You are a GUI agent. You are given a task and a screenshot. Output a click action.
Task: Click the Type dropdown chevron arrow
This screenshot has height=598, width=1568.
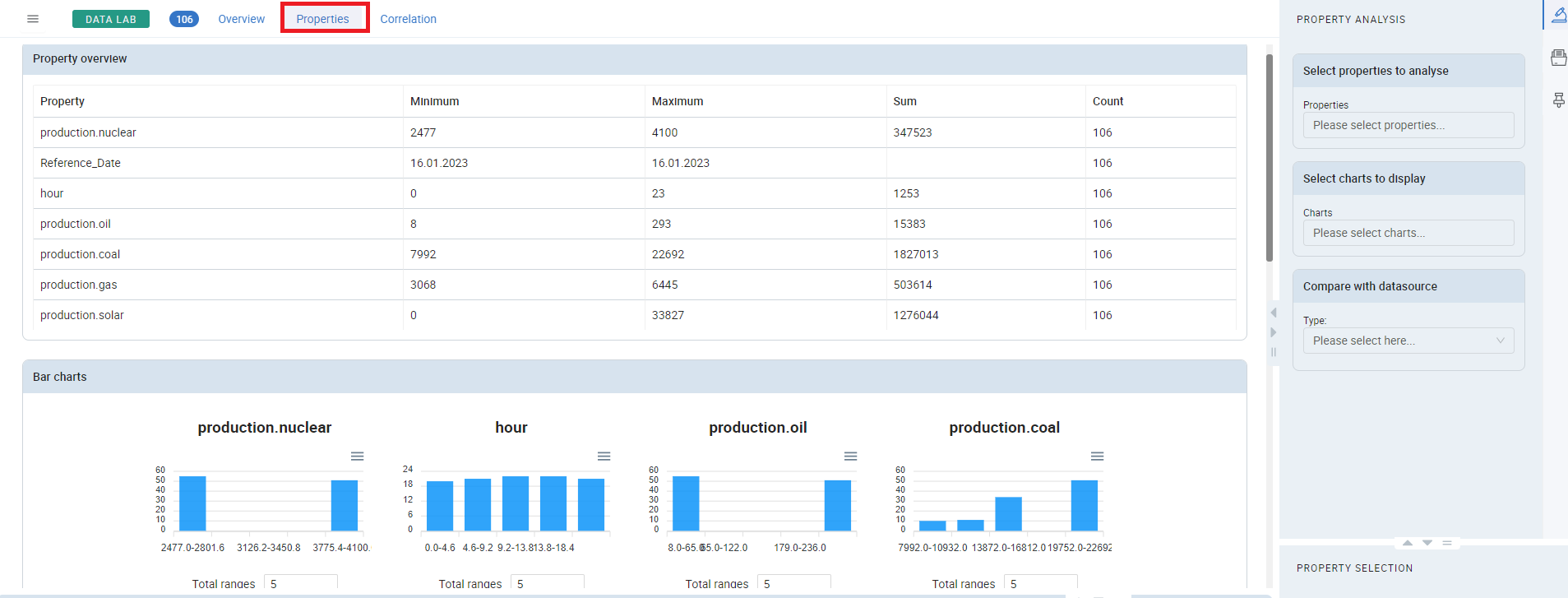pyautogui.click(x=1501, y=341)
